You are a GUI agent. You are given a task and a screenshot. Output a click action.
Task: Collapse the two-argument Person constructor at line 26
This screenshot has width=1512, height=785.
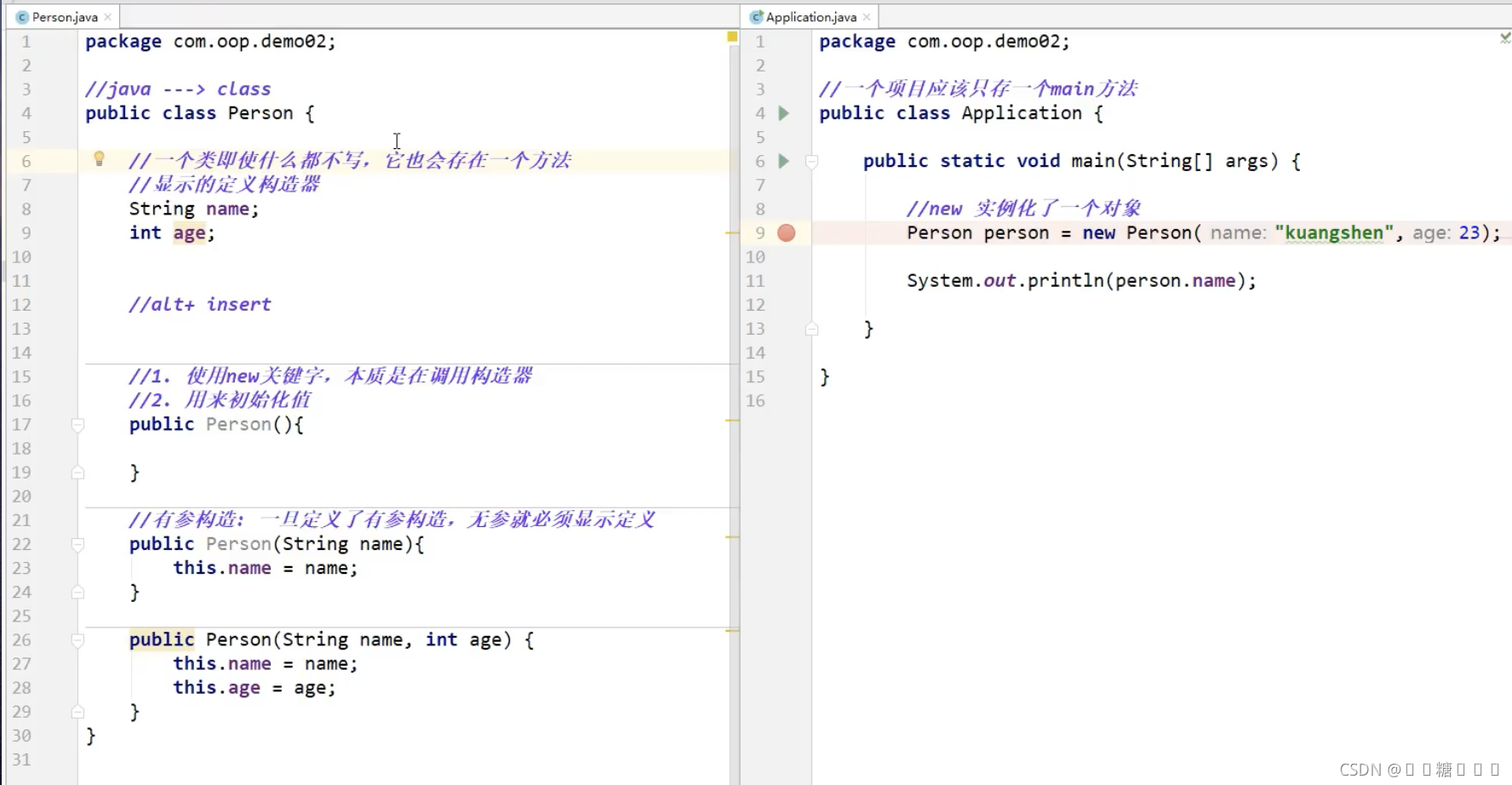[x=77, y=639]
